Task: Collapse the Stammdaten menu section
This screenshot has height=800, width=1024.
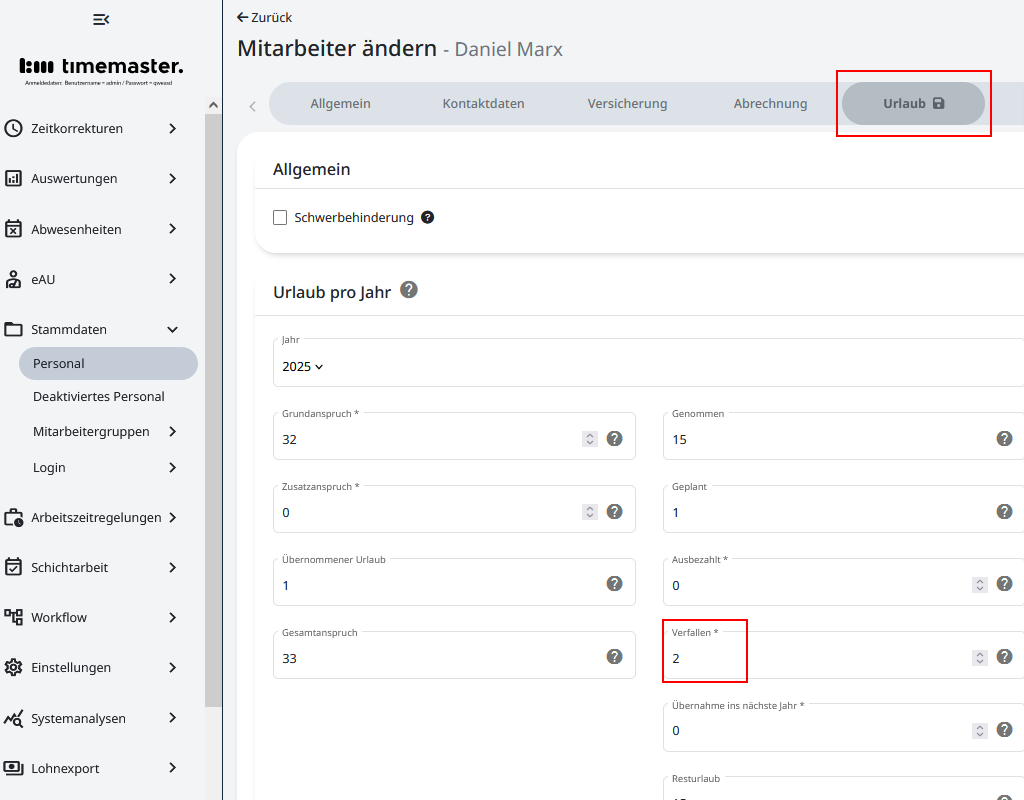Action: click(x=172, y=329)
